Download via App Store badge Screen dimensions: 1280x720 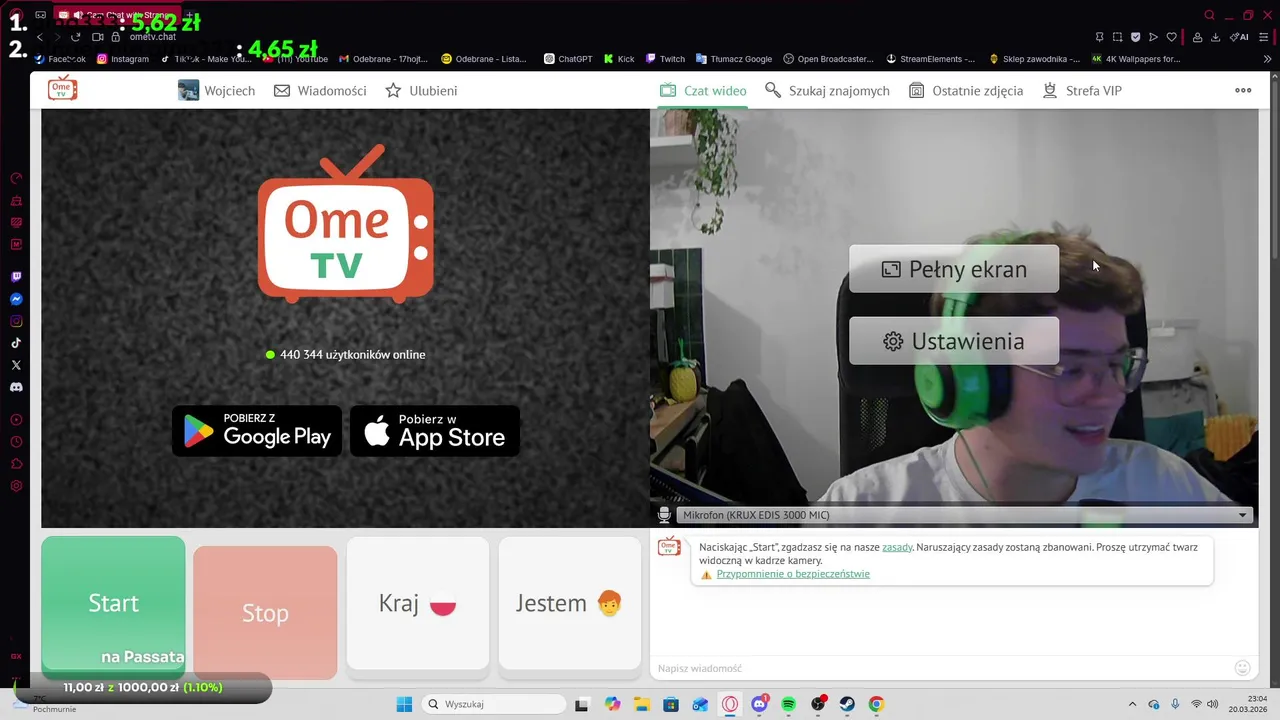[435, 431]
